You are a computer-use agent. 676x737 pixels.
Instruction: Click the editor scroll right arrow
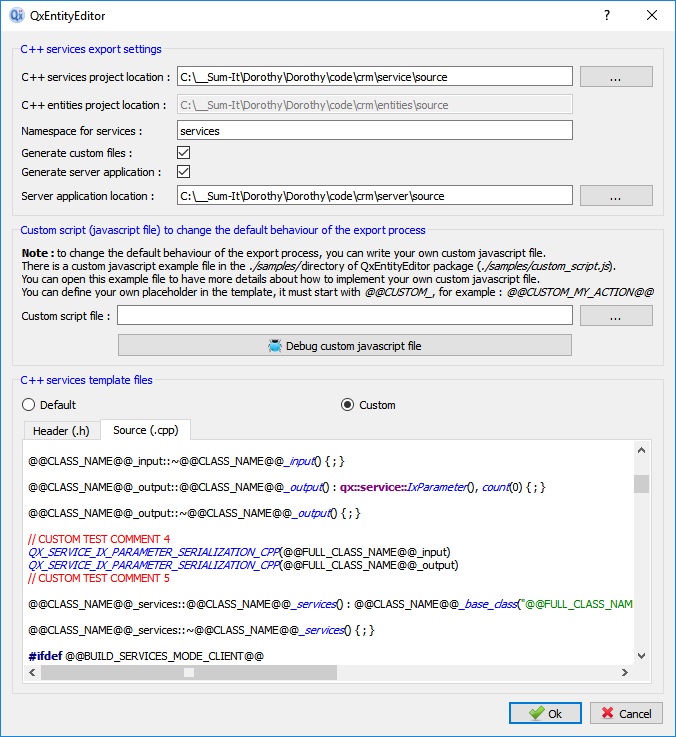pos(625,673)
